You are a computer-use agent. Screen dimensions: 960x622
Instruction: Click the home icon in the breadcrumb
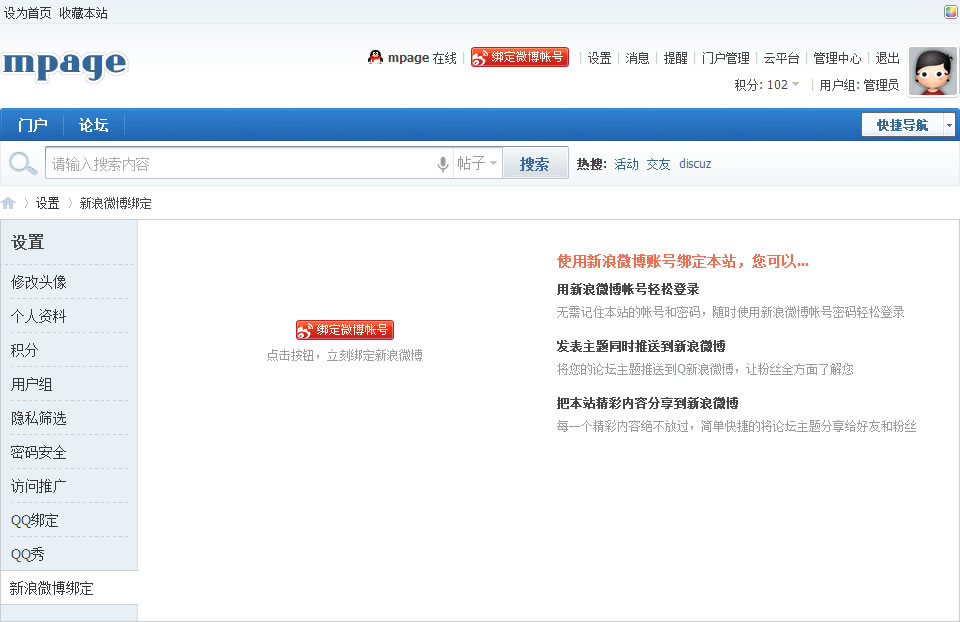click(9, 202)
